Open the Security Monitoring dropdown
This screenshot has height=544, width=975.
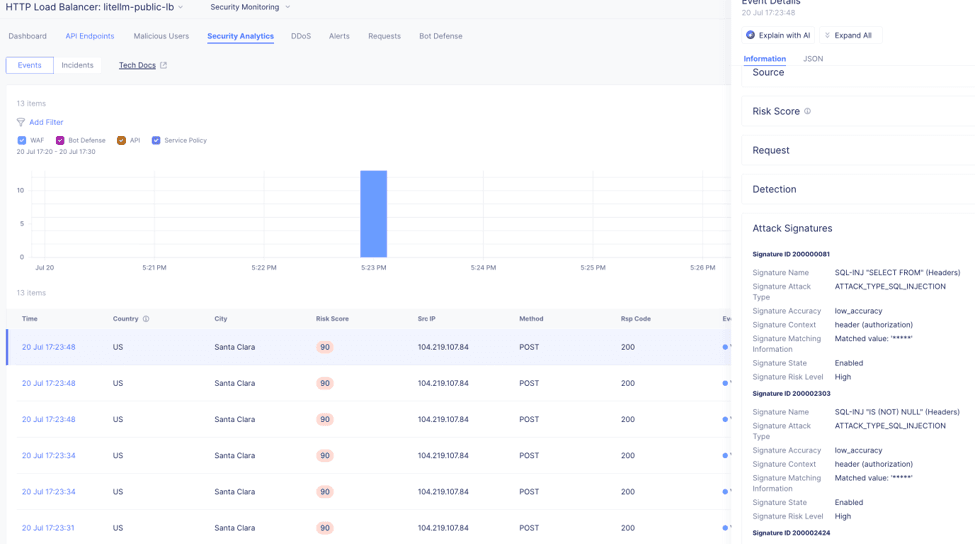pos(250,7)
